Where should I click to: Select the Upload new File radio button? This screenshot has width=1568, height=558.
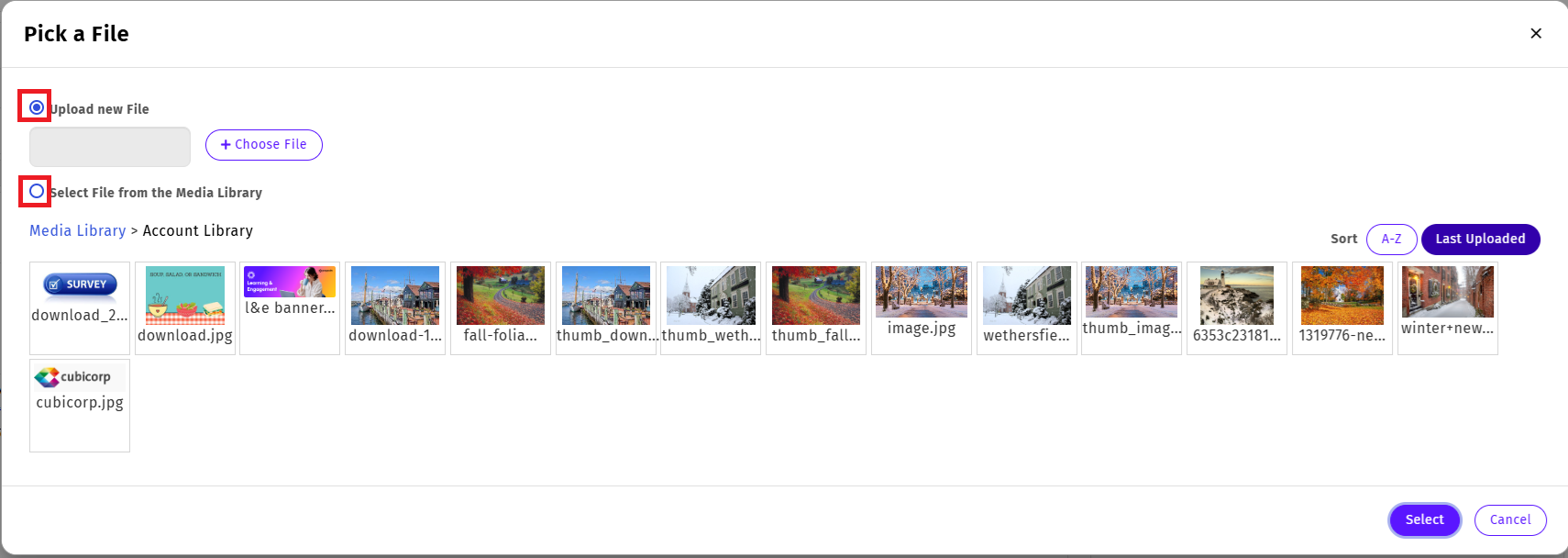pos(36,107)
